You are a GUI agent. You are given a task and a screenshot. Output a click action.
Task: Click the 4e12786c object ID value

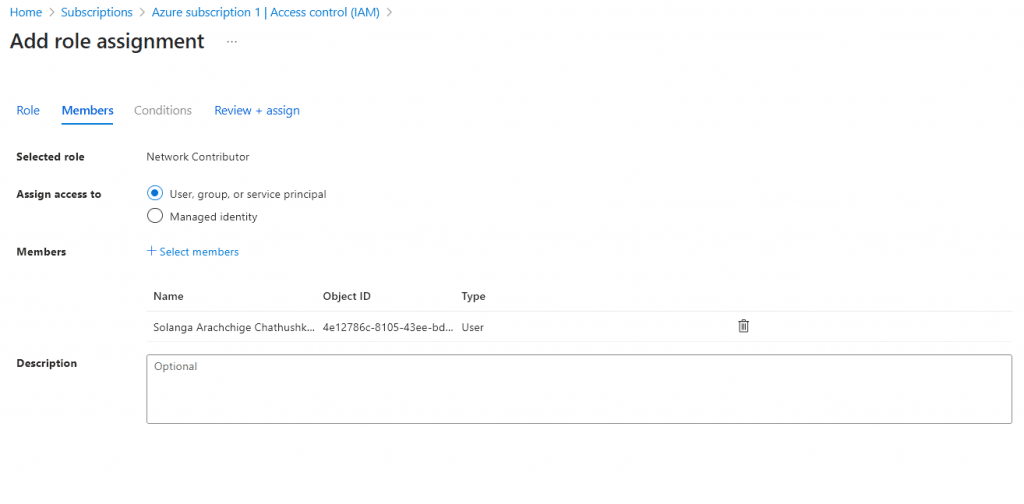pos(388,327)
